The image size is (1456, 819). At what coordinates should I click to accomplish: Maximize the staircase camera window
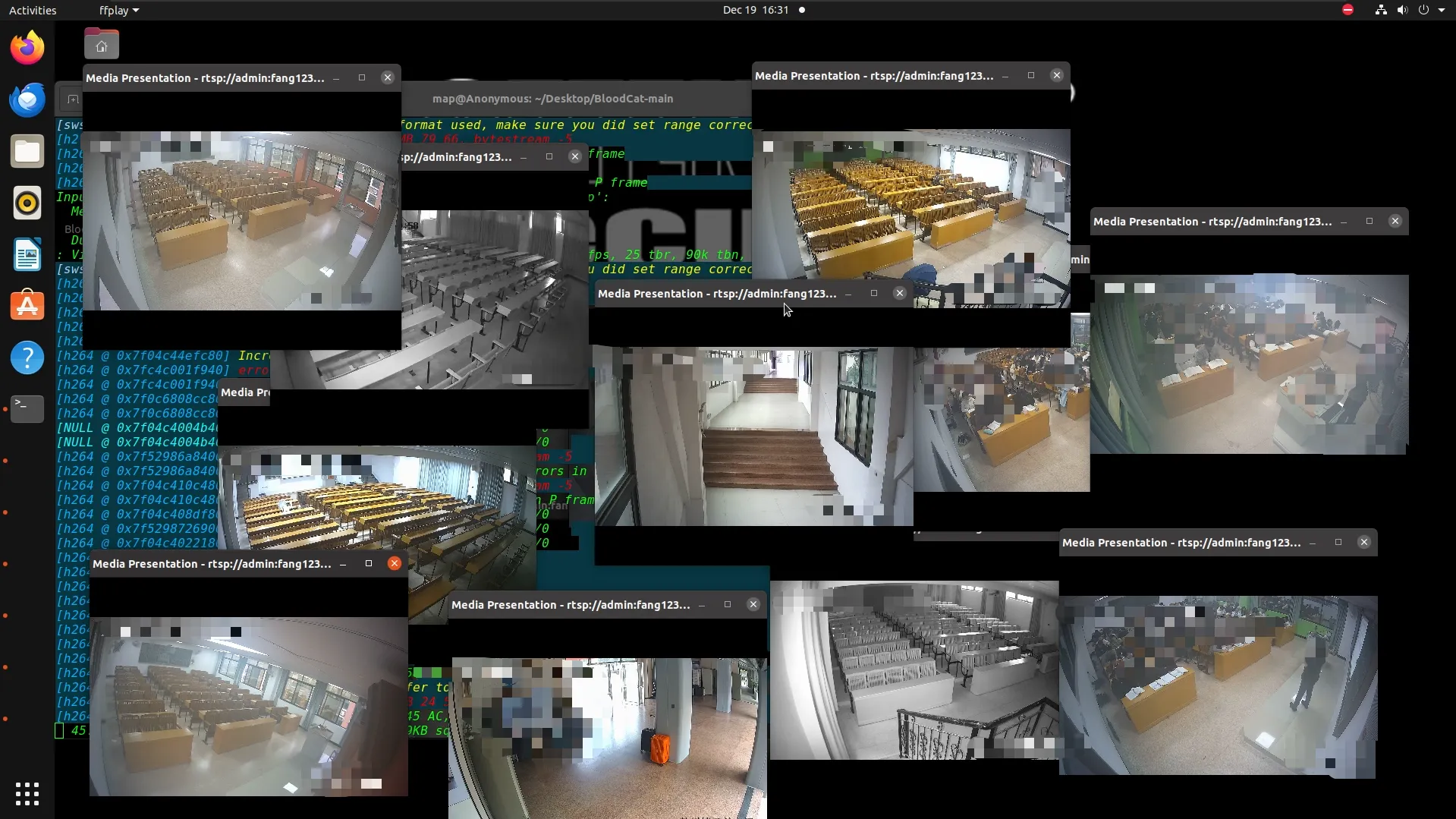[874, 293]
